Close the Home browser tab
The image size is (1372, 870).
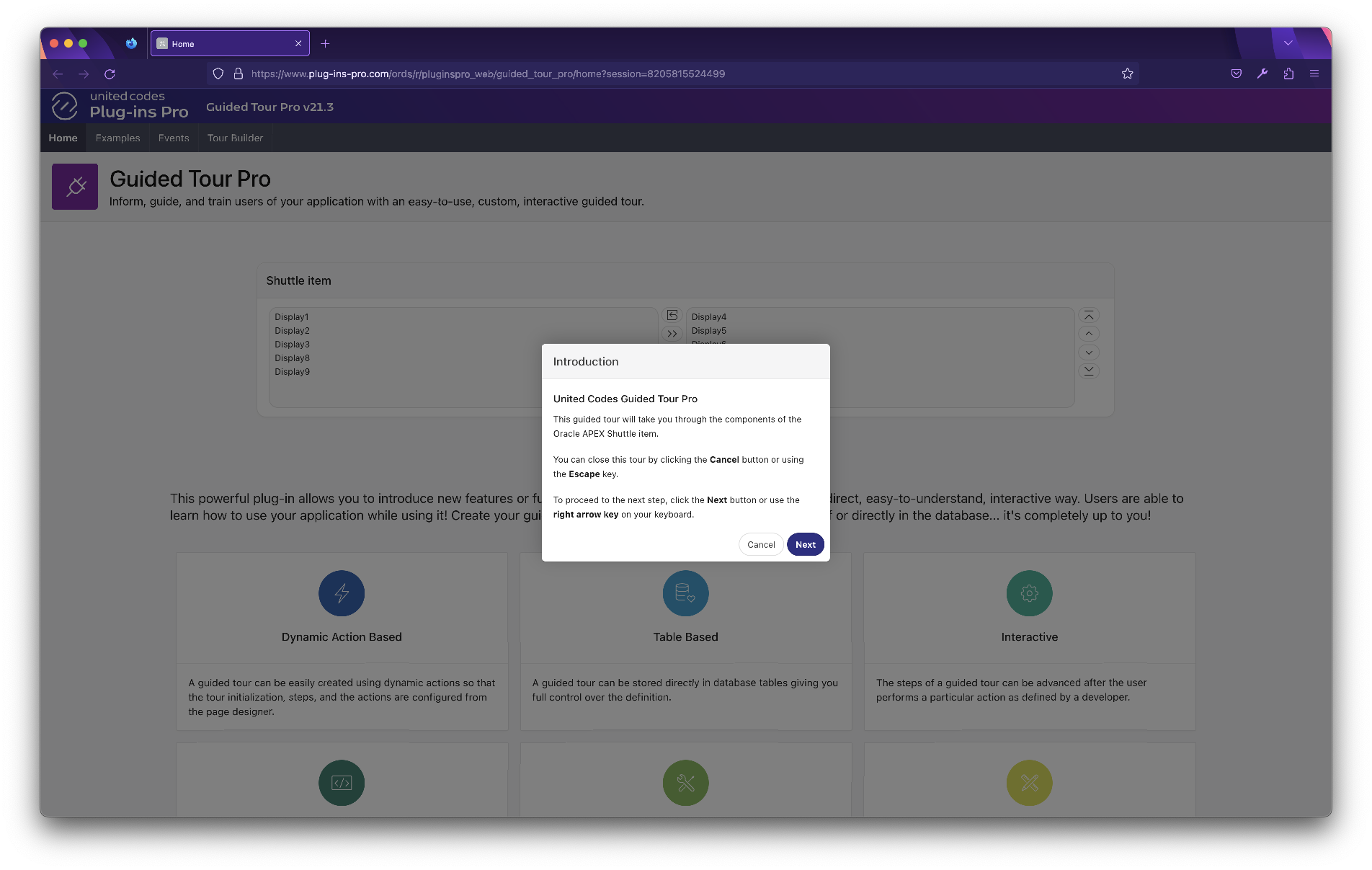click(x=298, y=43)
